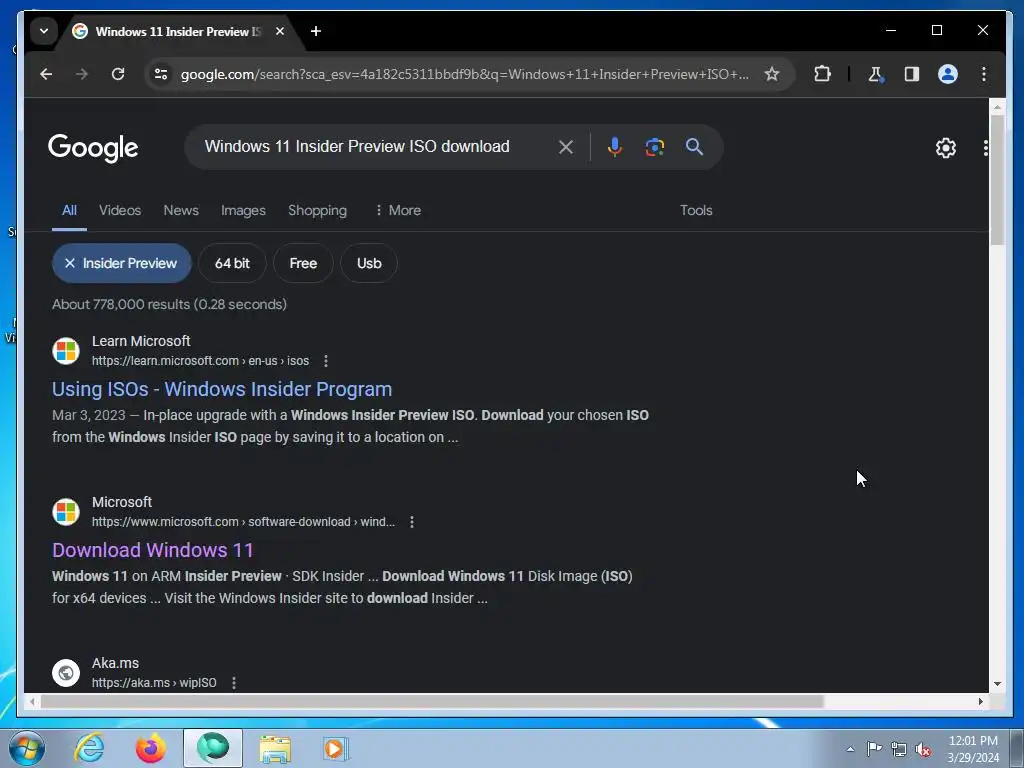
Task: Open search Tools options
Action: tap(696, 210)
